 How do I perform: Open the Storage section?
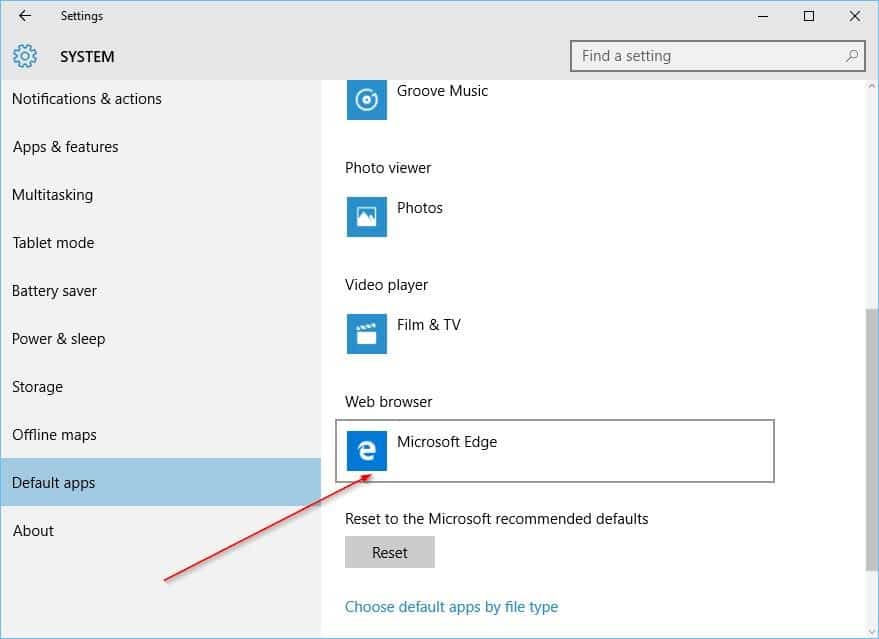[160, 387]
